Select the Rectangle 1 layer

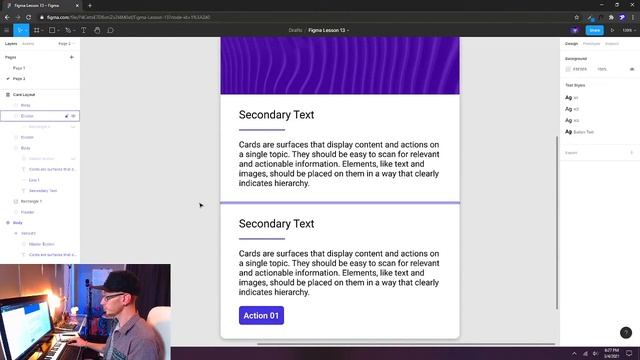[31, 201]
